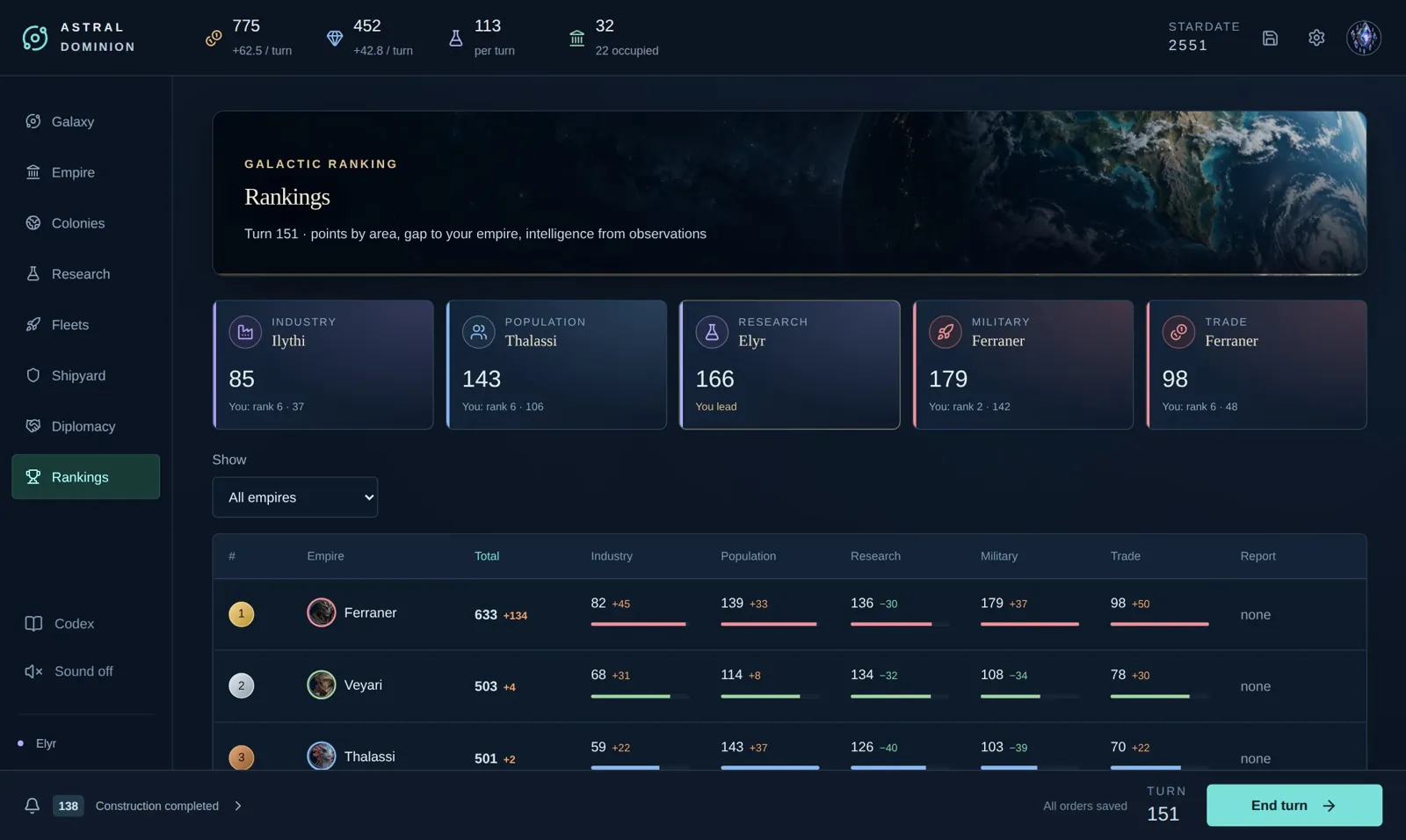Sort the table by the Total column
The height and width of the screenshot is (840, 1406).
click(x=487, y=556)
